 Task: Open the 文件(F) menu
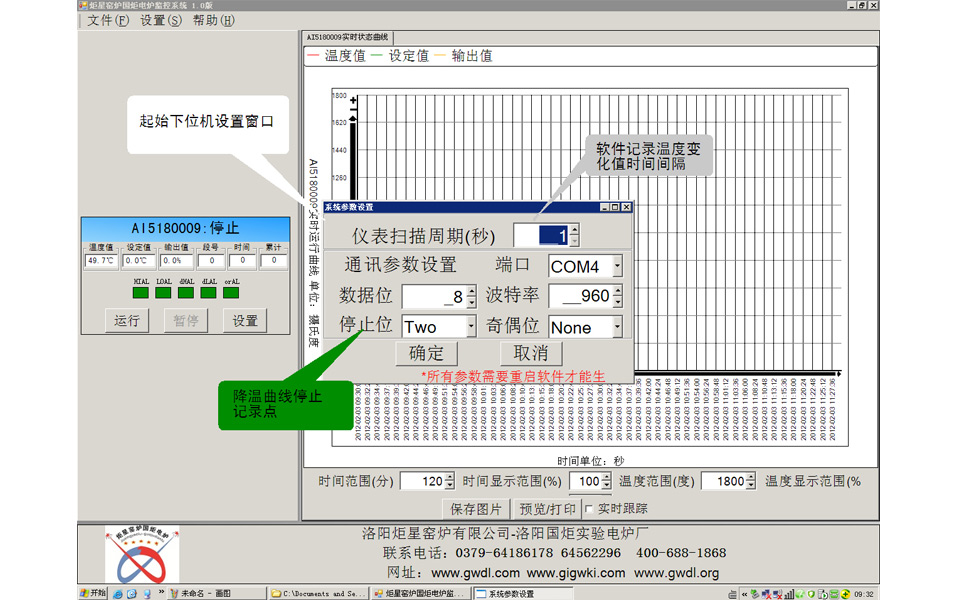[x=108, y=20]
